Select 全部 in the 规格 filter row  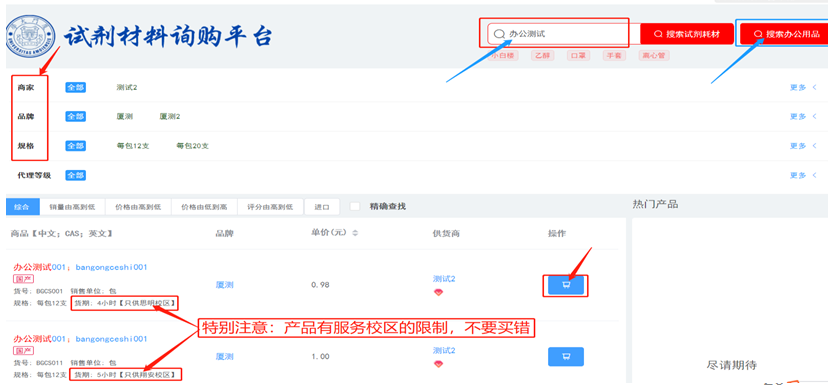coord(76,146)
